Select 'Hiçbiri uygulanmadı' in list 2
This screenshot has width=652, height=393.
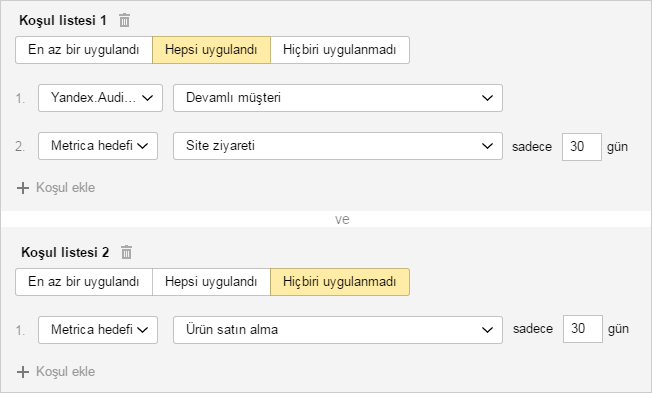click(340, 282)
